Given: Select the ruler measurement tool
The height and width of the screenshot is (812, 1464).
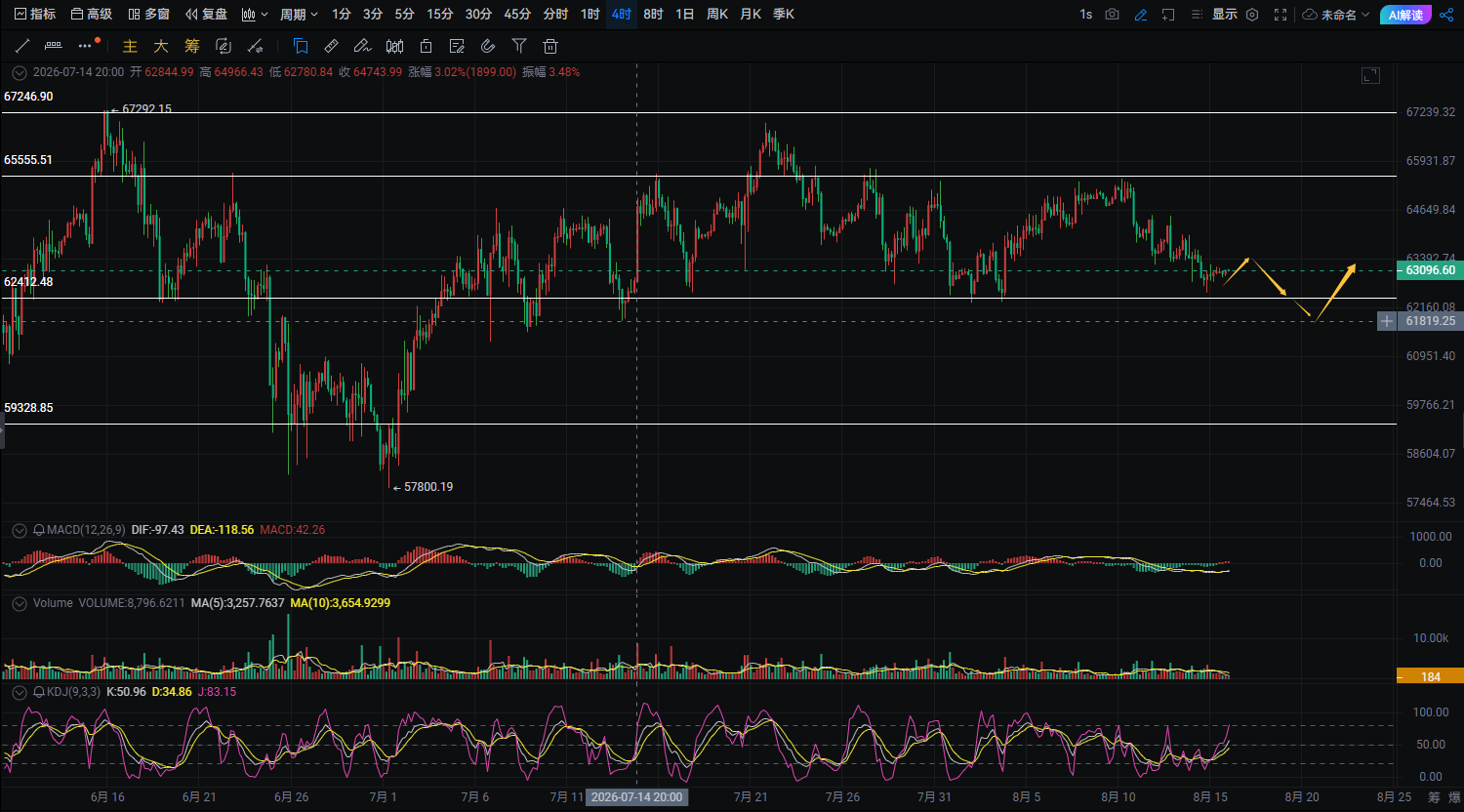Looking at the screenshot, I should coord(331,46).
